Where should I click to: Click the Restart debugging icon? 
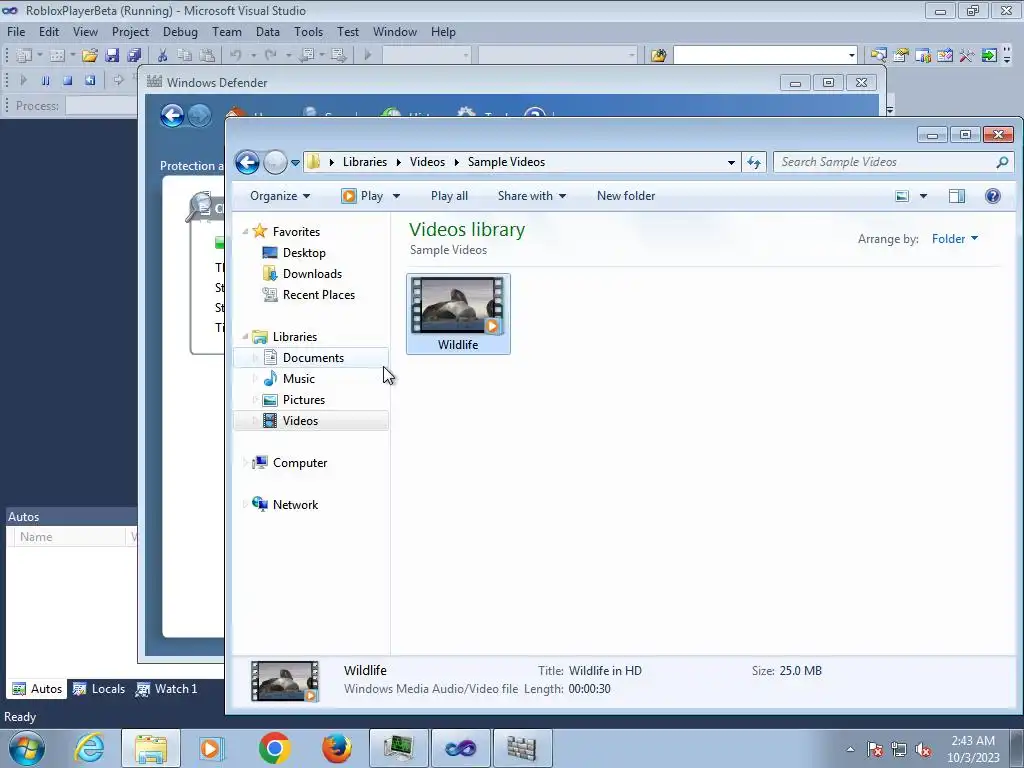tap(90, 80)
